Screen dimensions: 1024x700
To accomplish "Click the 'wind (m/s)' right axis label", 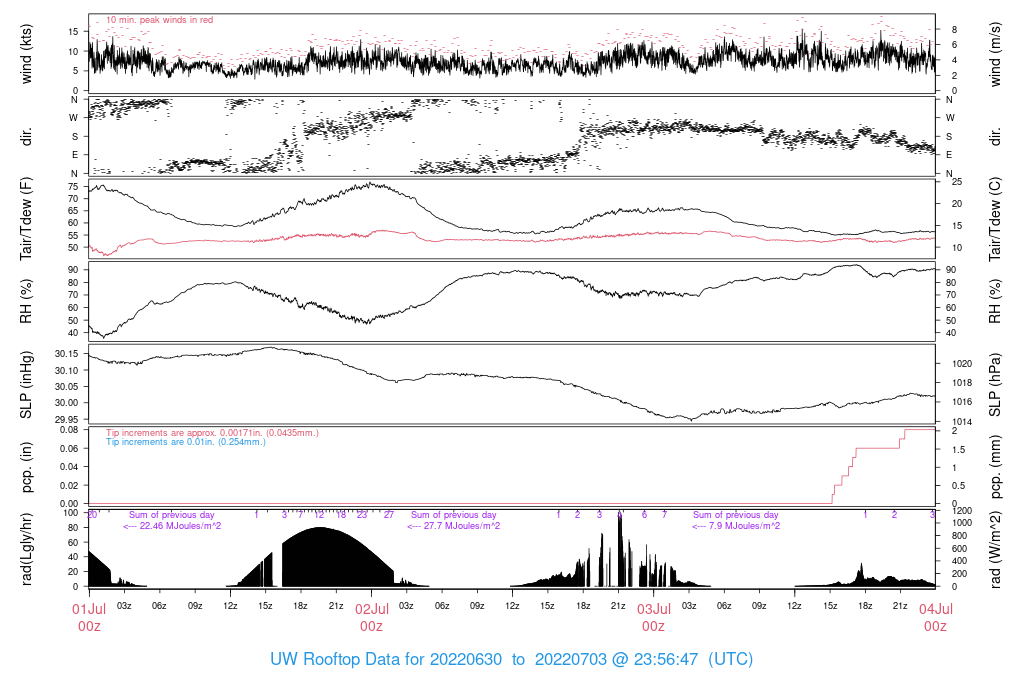I will pyautogui.click(x=995, y=54).
